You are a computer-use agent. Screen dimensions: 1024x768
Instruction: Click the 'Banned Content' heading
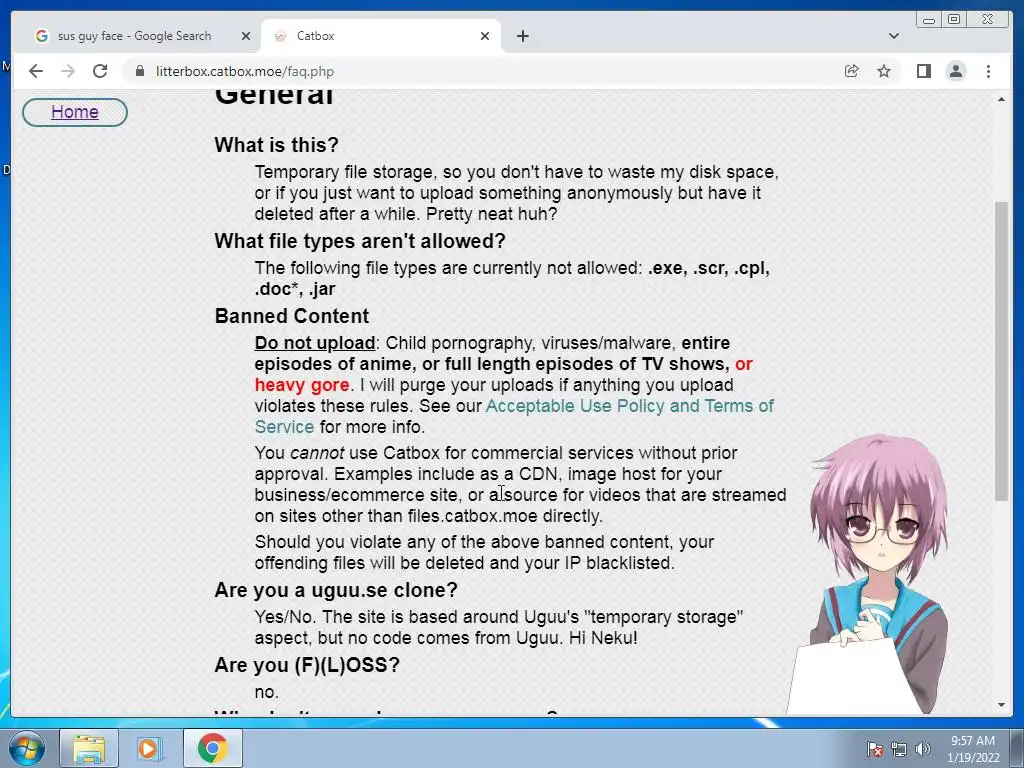292,316
